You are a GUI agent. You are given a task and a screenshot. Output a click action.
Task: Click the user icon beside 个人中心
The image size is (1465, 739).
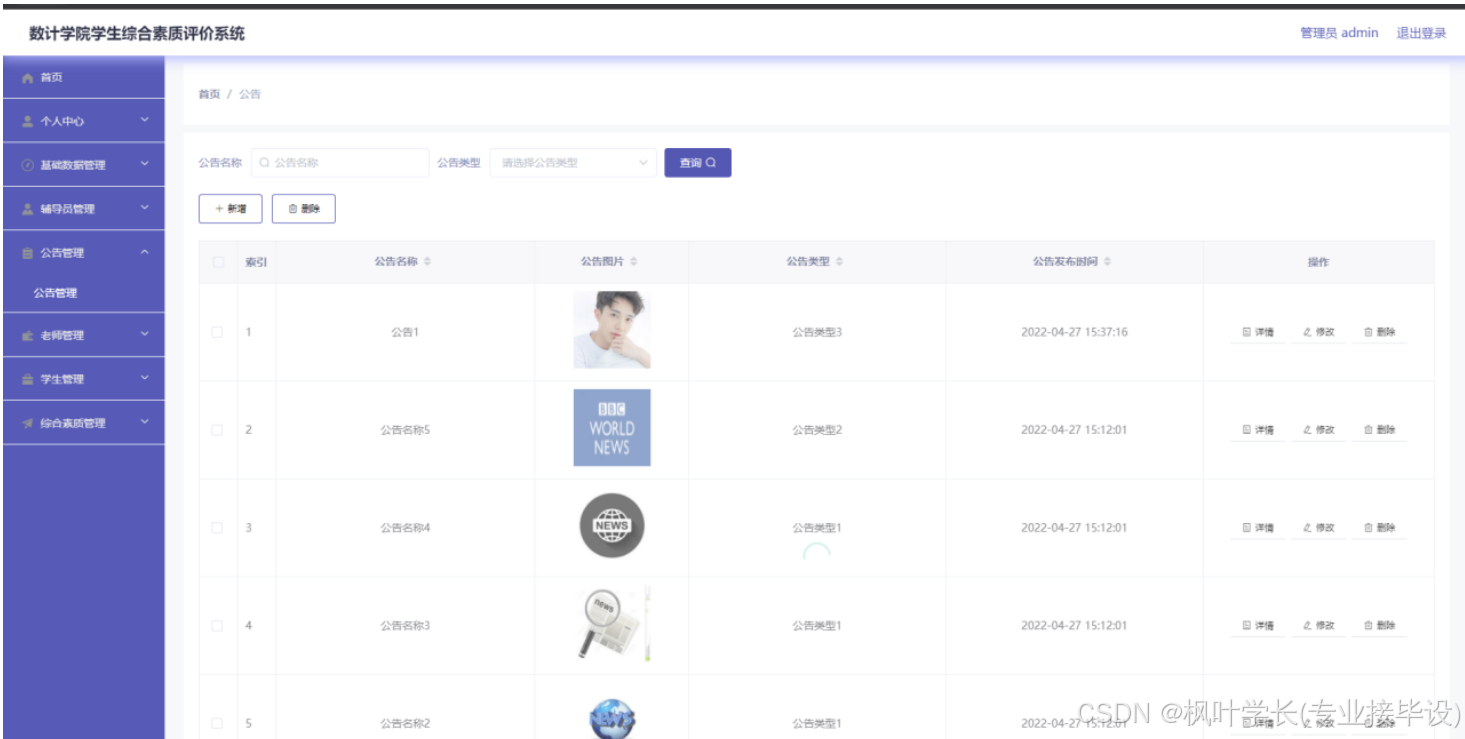(x=28, y=122)
